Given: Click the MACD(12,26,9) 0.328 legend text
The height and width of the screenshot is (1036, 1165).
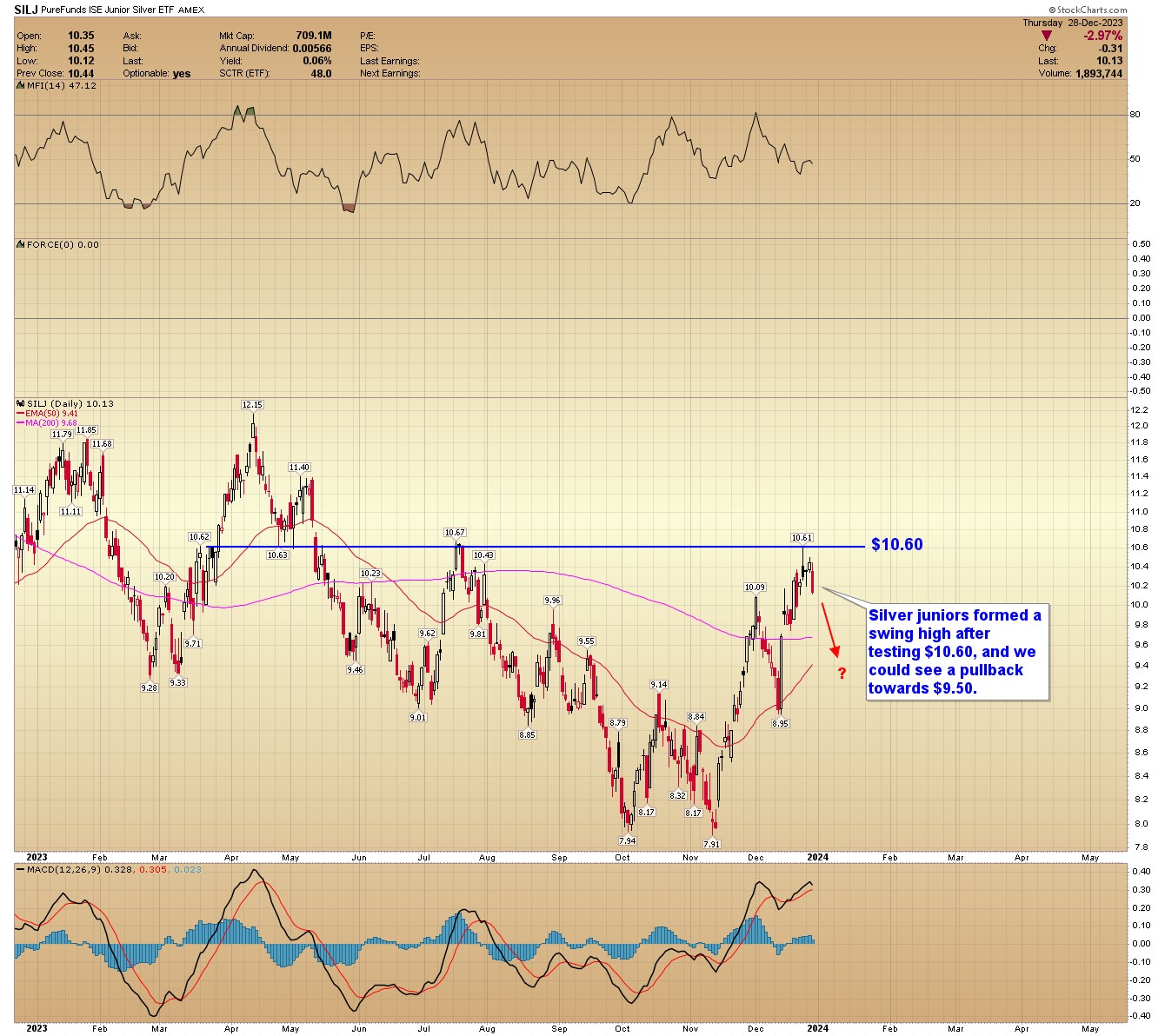Looking at the screenshot, I should click(x=81, y=870).
